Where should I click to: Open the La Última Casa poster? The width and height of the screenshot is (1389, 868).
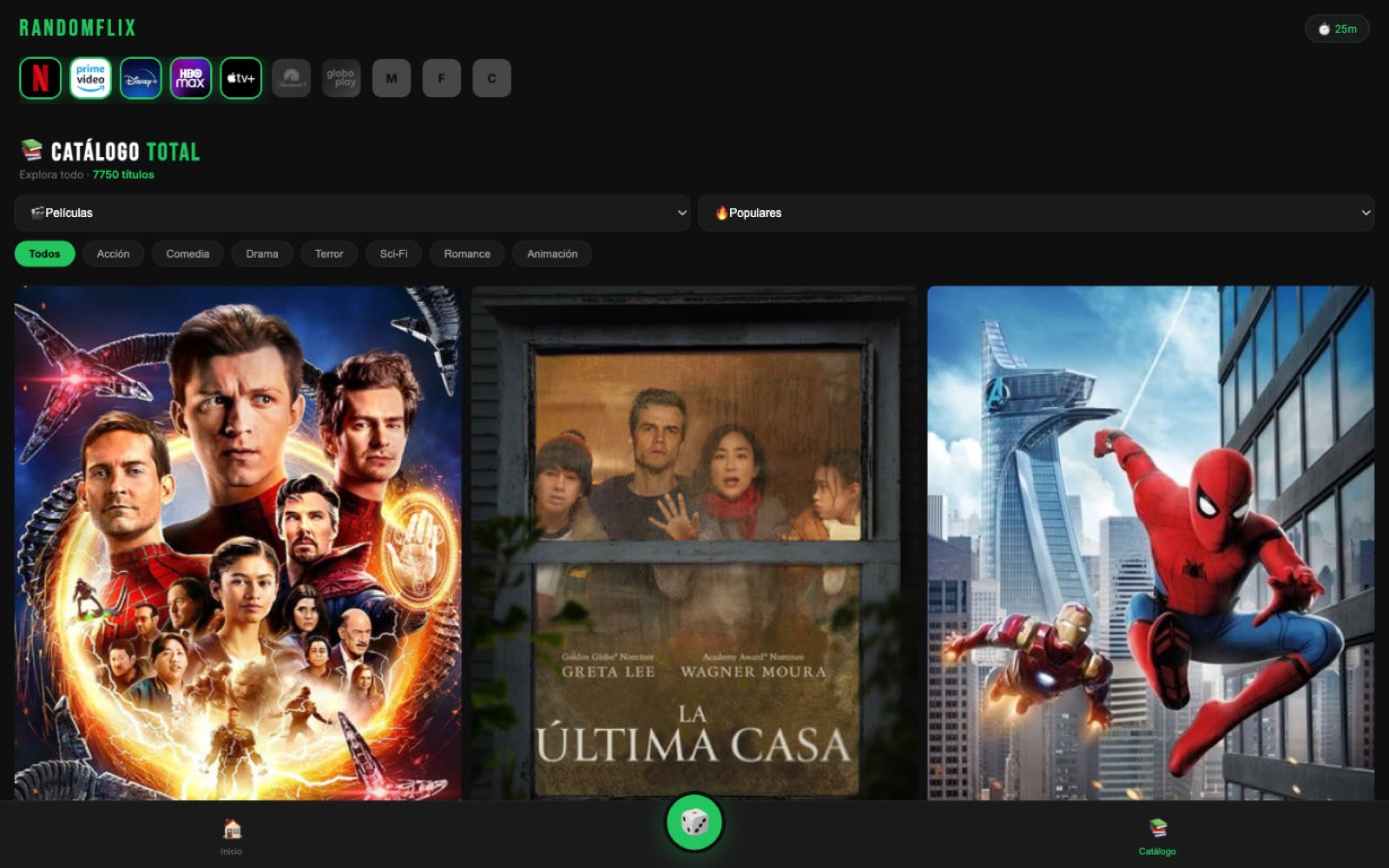pos(694,543)
